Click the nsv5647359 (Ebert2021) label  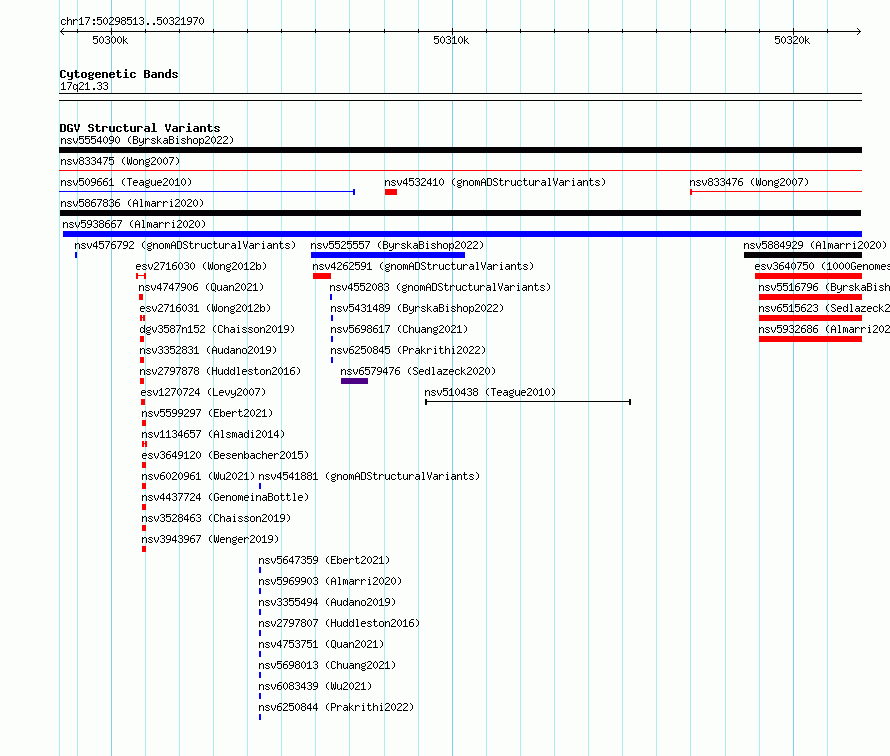324,560
